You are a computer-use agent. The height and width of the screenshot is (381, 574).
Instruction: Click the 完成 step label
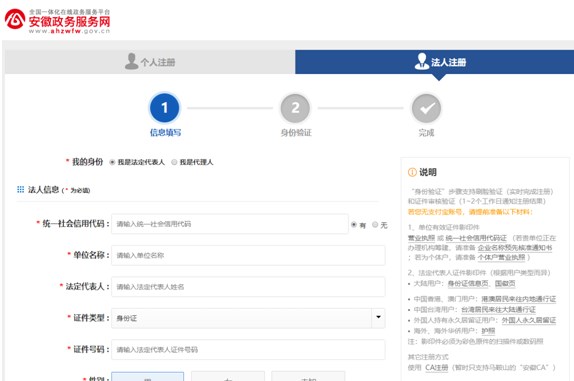(426, 132)
